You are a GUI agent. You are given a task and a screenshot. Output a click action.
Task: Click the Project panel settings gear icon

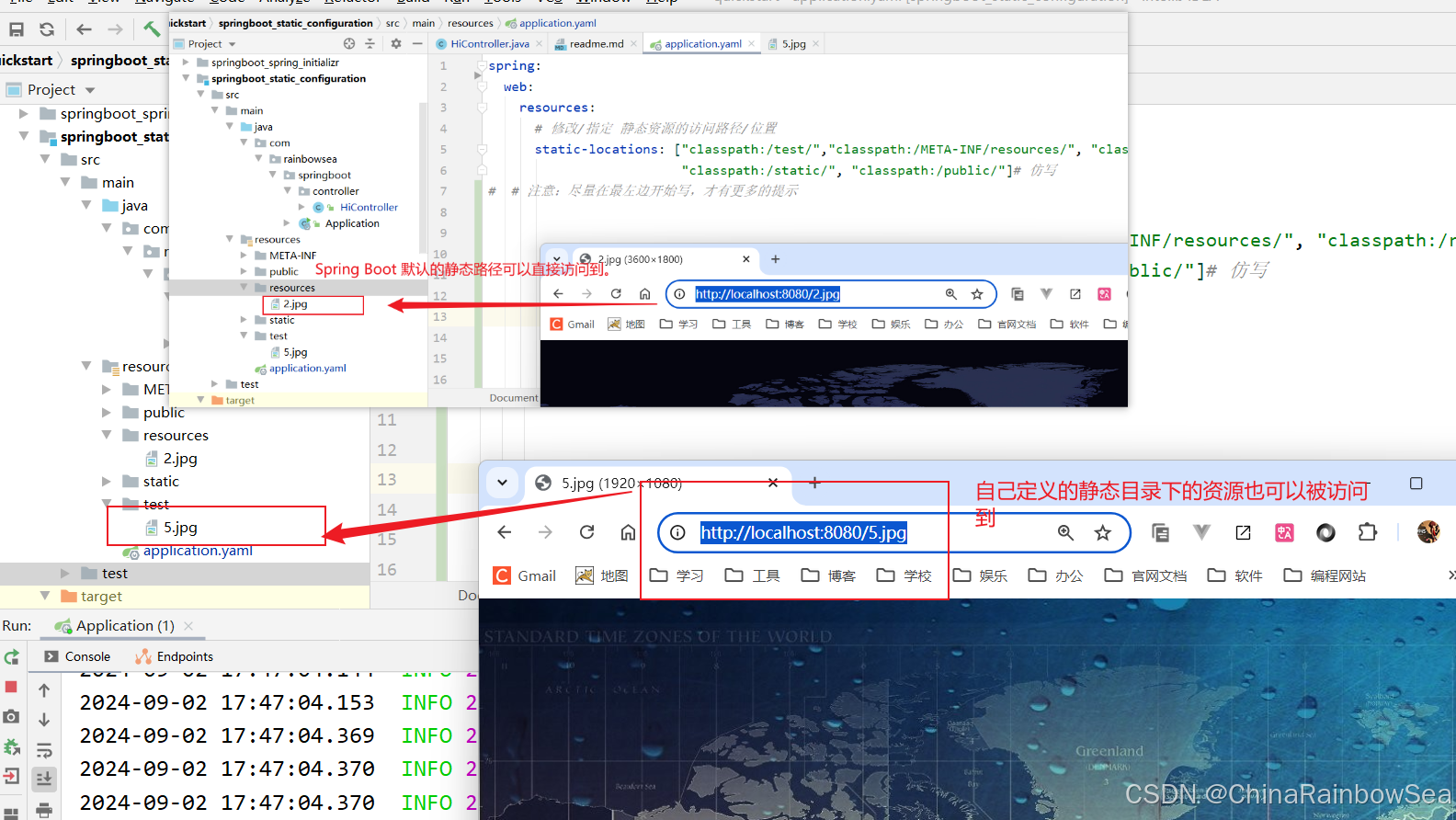click(x=396, y=43)
